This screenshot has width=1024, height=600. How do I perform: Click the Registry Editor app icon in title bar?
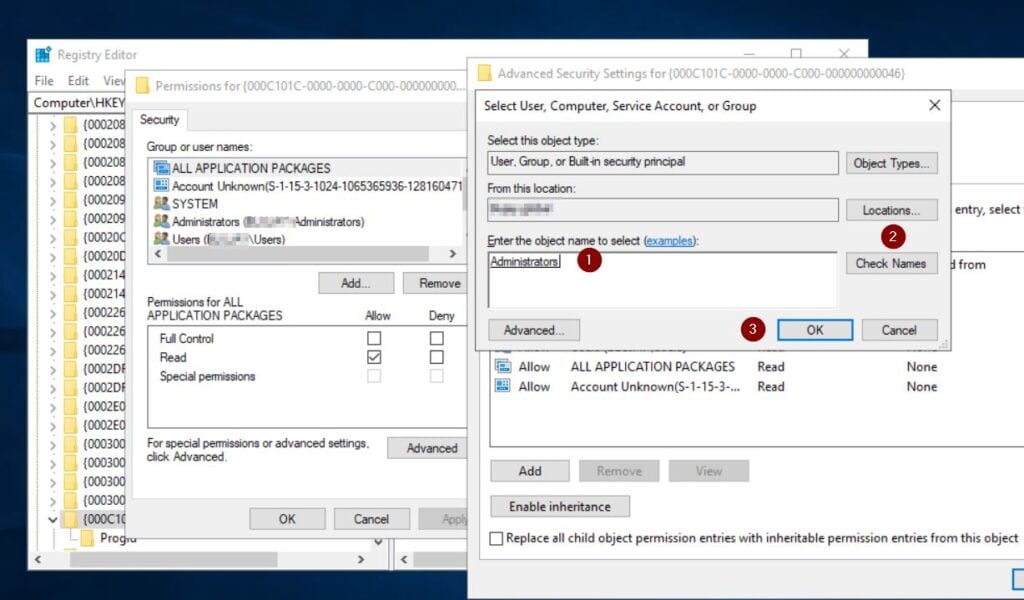click(x=43, y=55)
